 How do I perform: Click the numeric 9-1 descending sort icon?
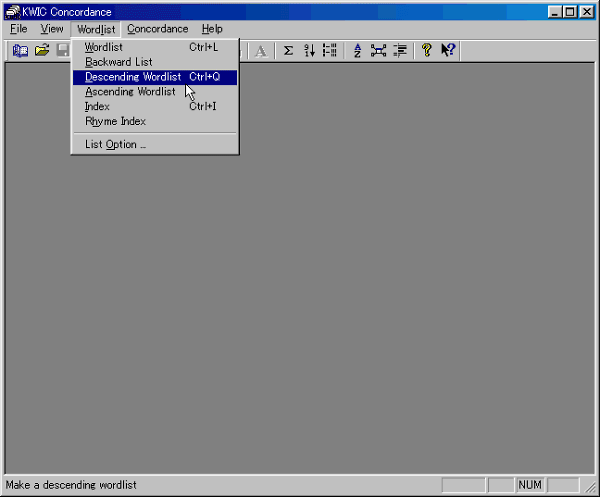(310, 51)
